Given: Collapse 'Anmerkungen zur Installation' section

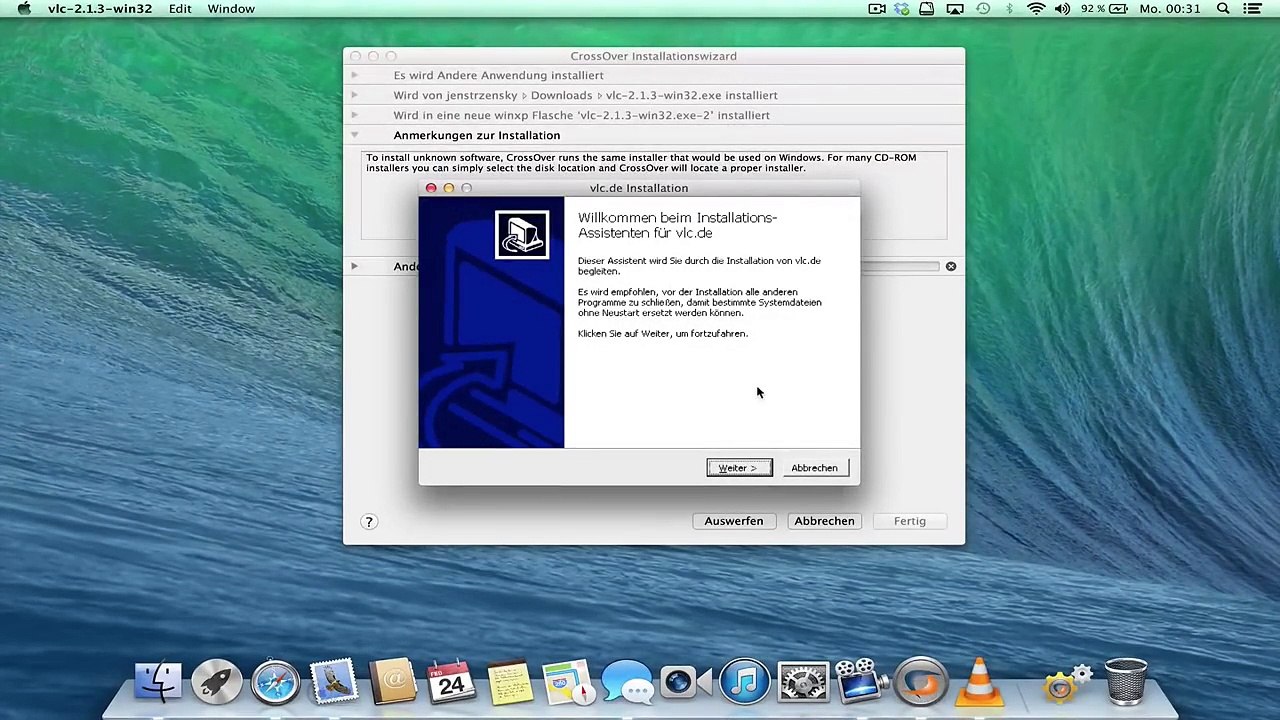Looking at the screenshot, I should (354, 135).
